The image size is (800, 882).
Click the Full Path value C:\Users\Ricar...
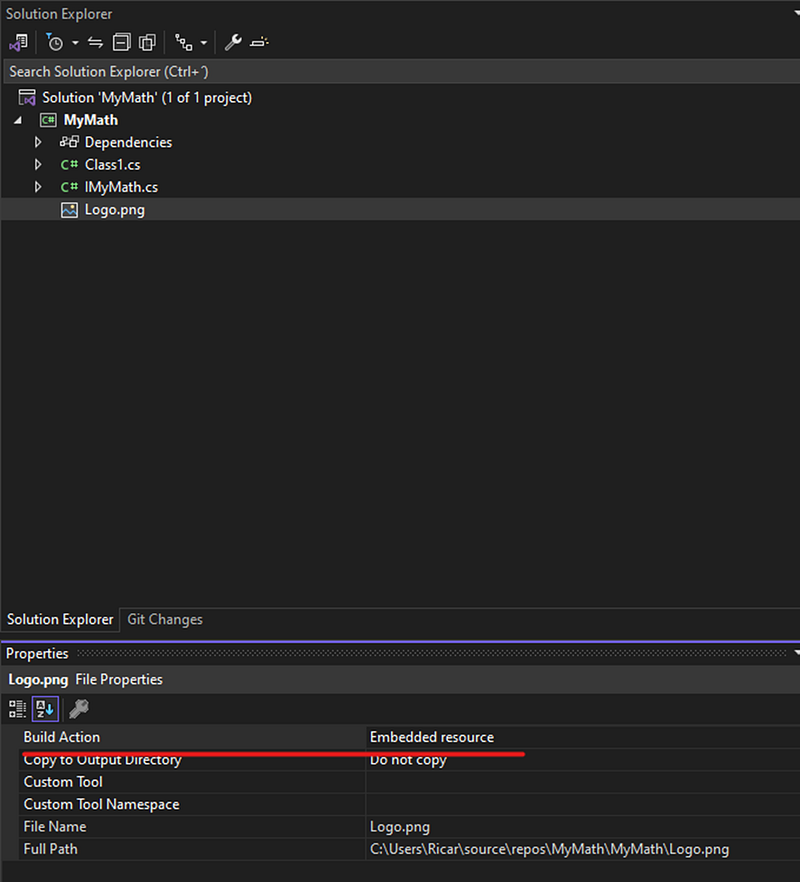(549, 849)
